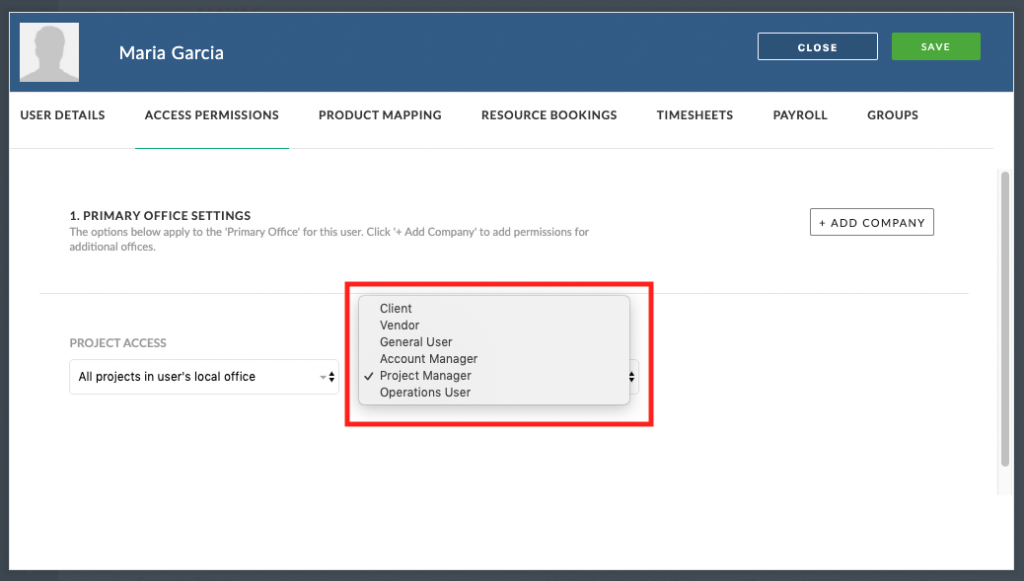
Task: Go to the Product Mapping tab
Action: [x=380, y=115]
